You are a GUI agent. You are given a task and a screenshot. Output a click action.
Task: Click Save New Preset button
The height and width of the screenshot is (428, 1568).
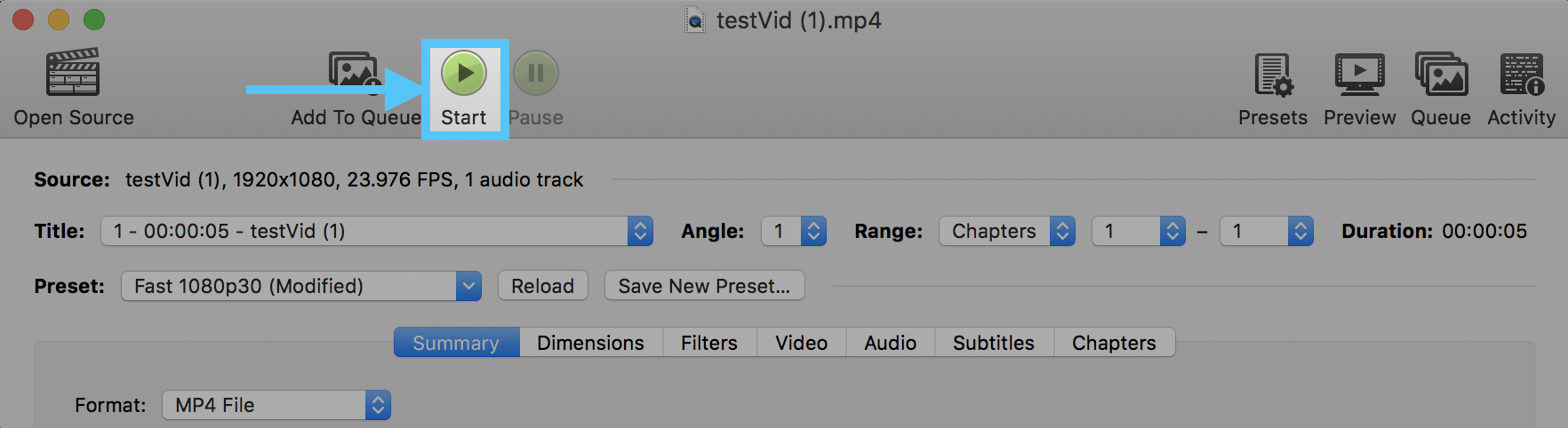coord(704,286)
